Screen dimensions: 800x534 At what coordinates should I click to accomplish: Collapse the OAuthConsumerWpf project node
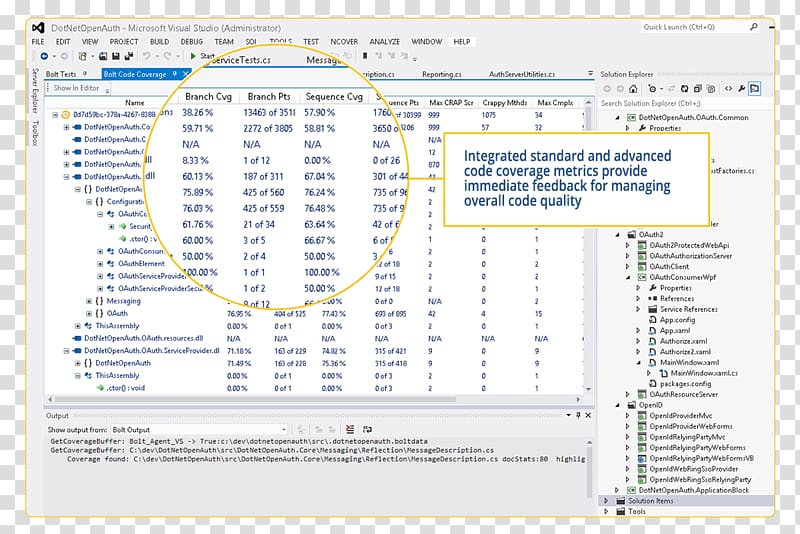628,277
